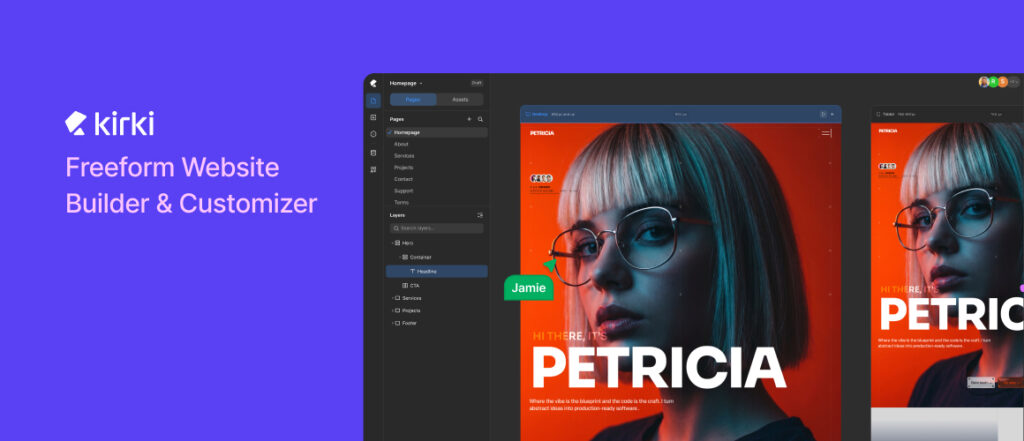Viewport: 1024px width, 441px height.
Task: Click the 'HI THERE, IT'S' text in Desktop preview
Action: coord(570,336)
